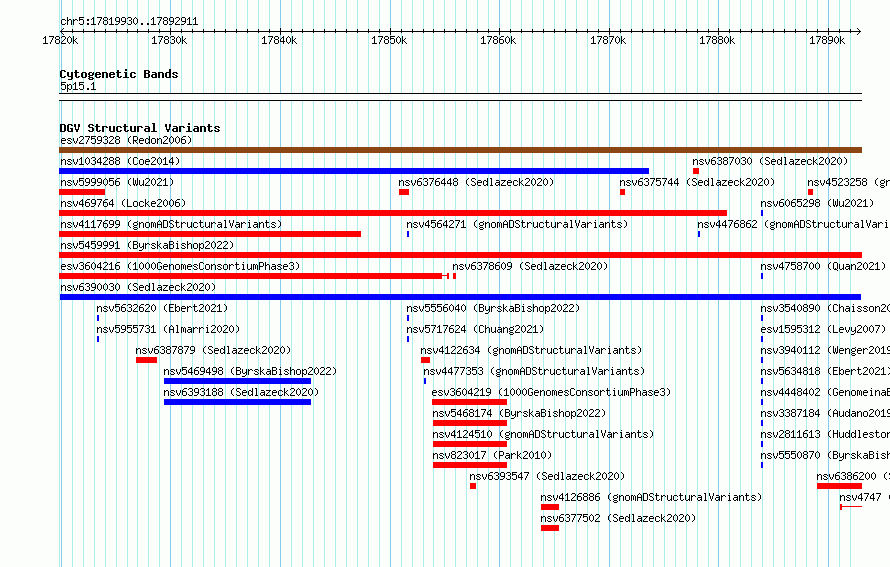Select nsv6390030 (Sedlazeck2020) variant label
The width and height of the screenshot is (890, 567).
(x=138, y=287)
